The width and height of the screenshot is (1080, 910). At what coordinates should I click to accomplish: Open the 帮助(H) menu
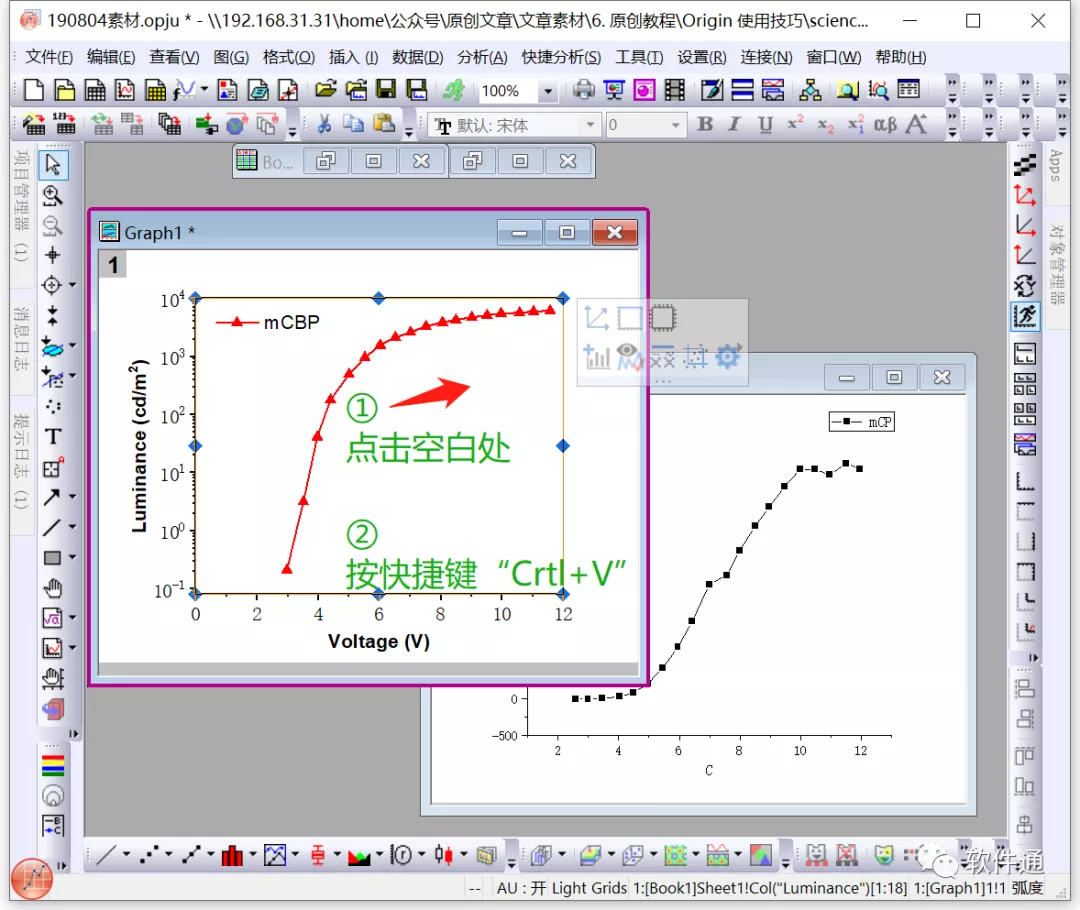click(x=901, y=57)
